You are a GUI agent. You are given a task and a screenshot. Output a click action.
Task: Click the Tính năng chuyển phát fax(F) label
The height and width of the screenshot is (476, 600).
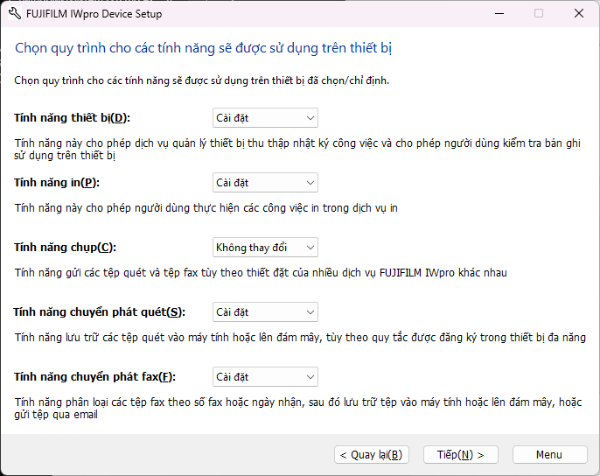pyautogui.click(x=95, y=377)
